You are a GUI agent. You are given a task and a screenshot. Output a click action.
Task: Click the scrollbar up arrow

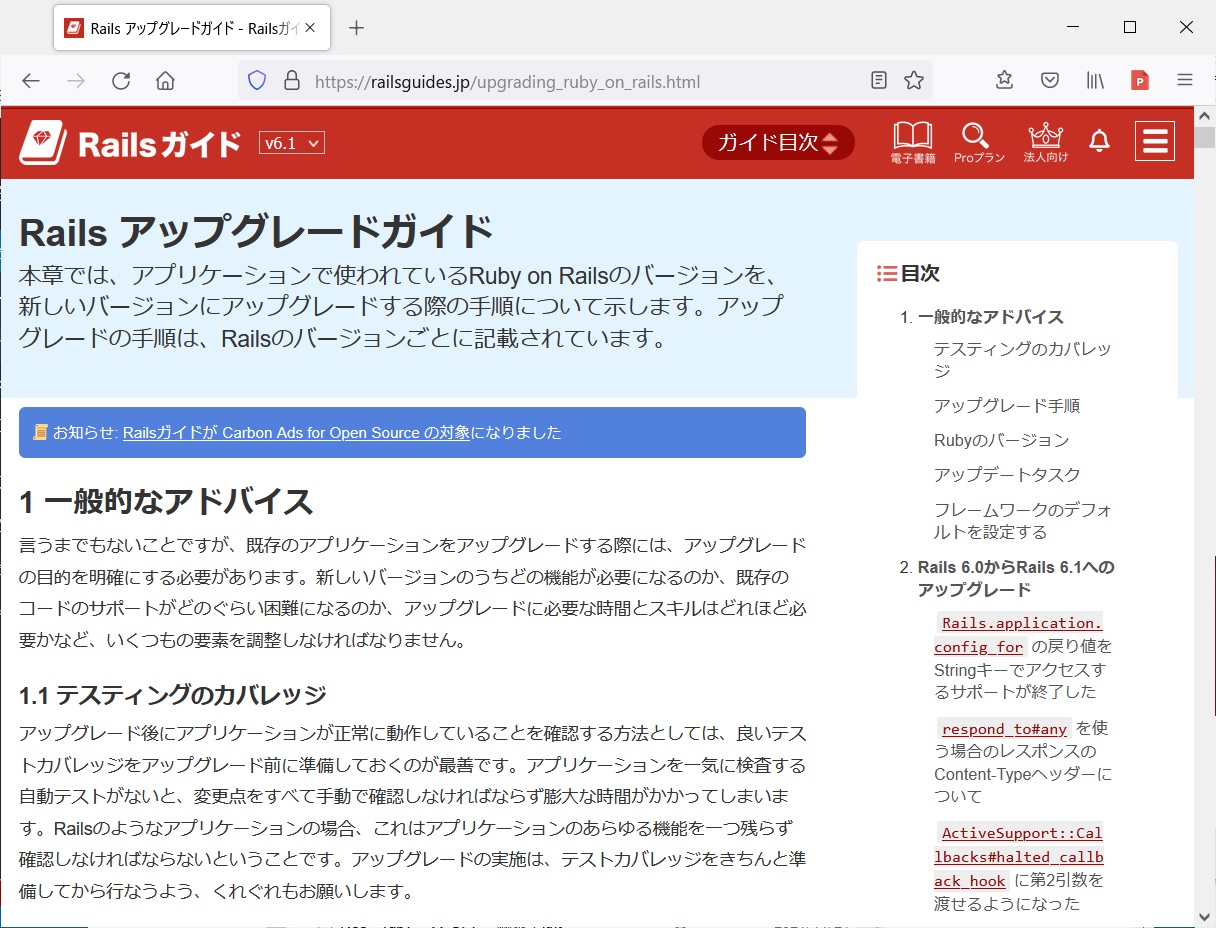click(x=1205, y=114)
